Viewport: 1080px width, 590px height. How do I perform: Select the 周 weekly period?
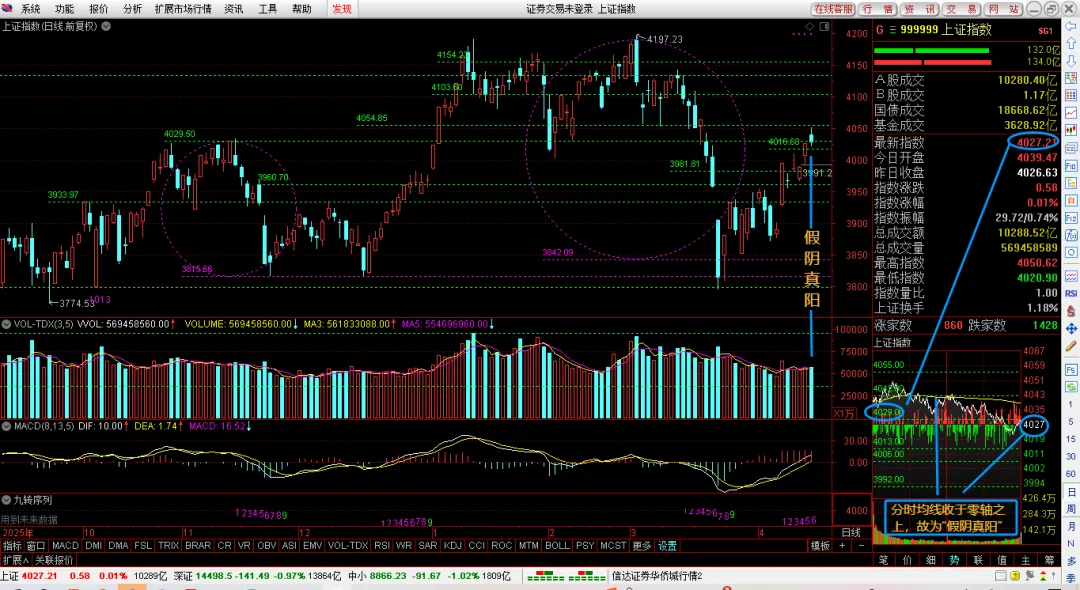click(x=1071, y=509)
